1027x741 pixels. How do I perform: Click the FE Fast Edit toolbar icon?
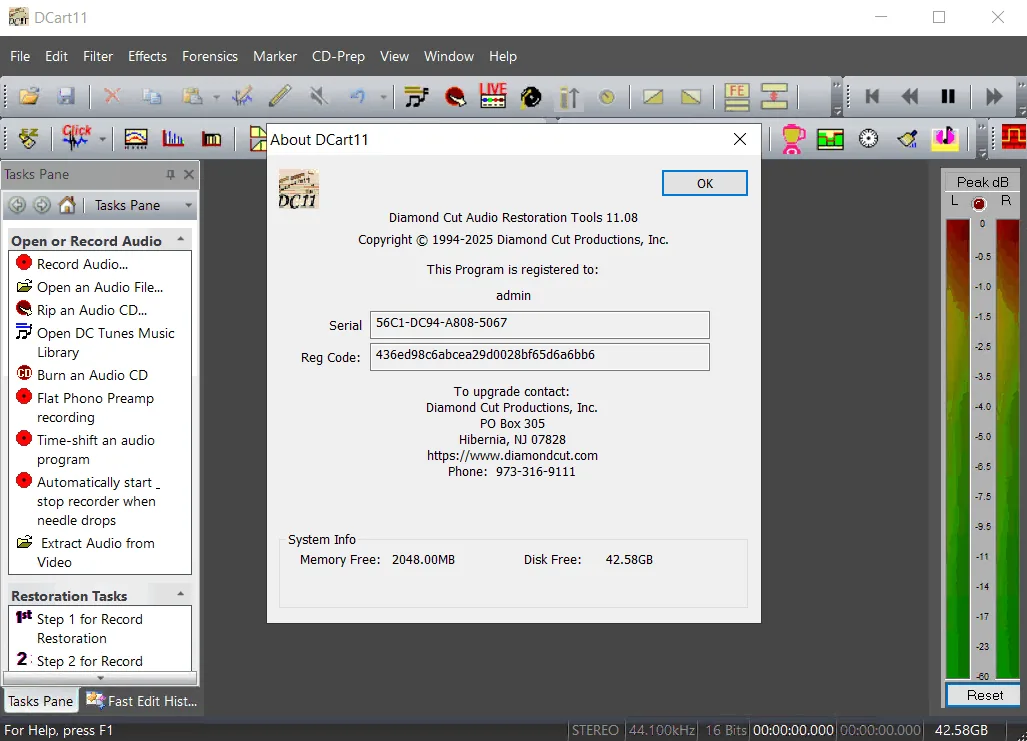point(736,96)
